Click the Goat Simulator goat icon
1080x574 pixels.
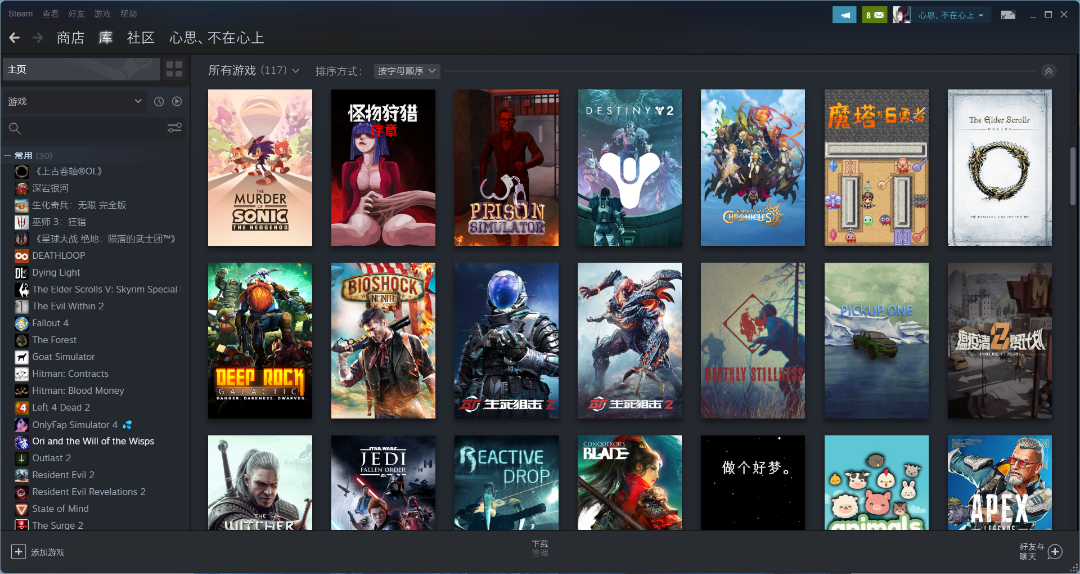21,357
